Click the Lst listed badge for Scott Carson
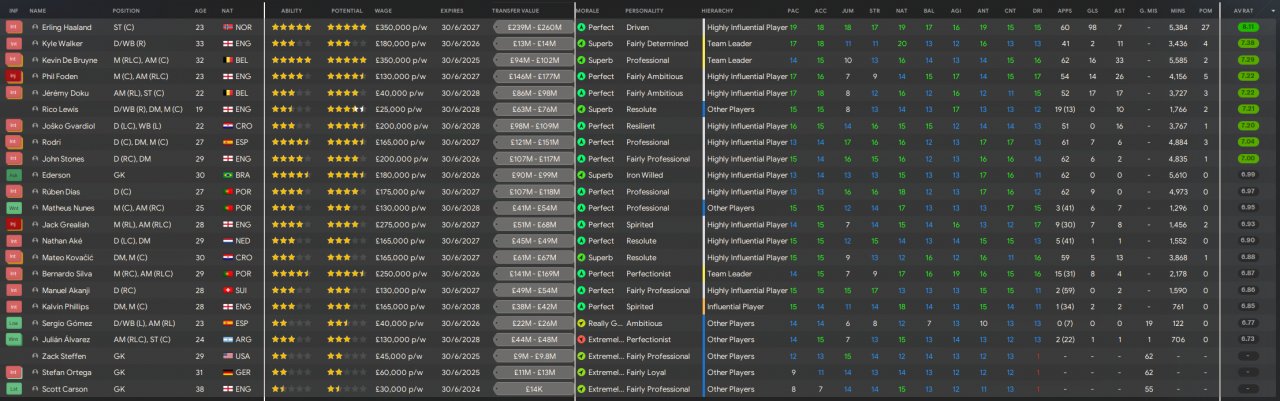 (13, 388)
